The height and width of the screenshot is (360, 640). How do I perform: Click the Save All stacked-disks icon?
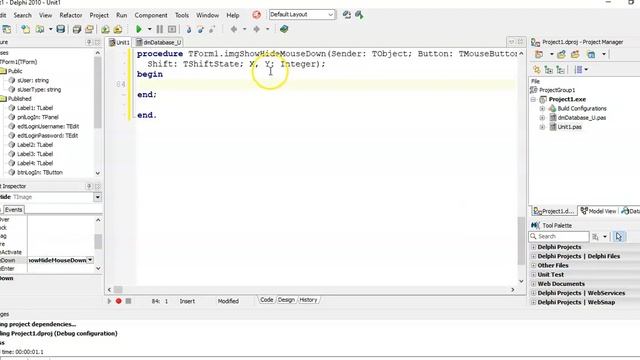76,29
